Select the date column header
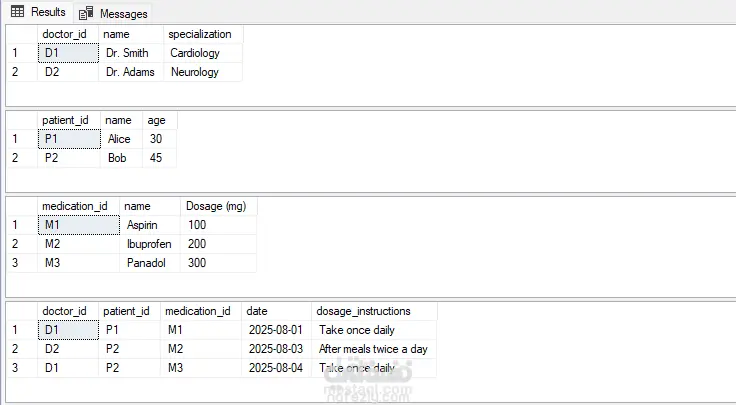The height and width of the screenshot is (405, 736). [x=257, y=311]
